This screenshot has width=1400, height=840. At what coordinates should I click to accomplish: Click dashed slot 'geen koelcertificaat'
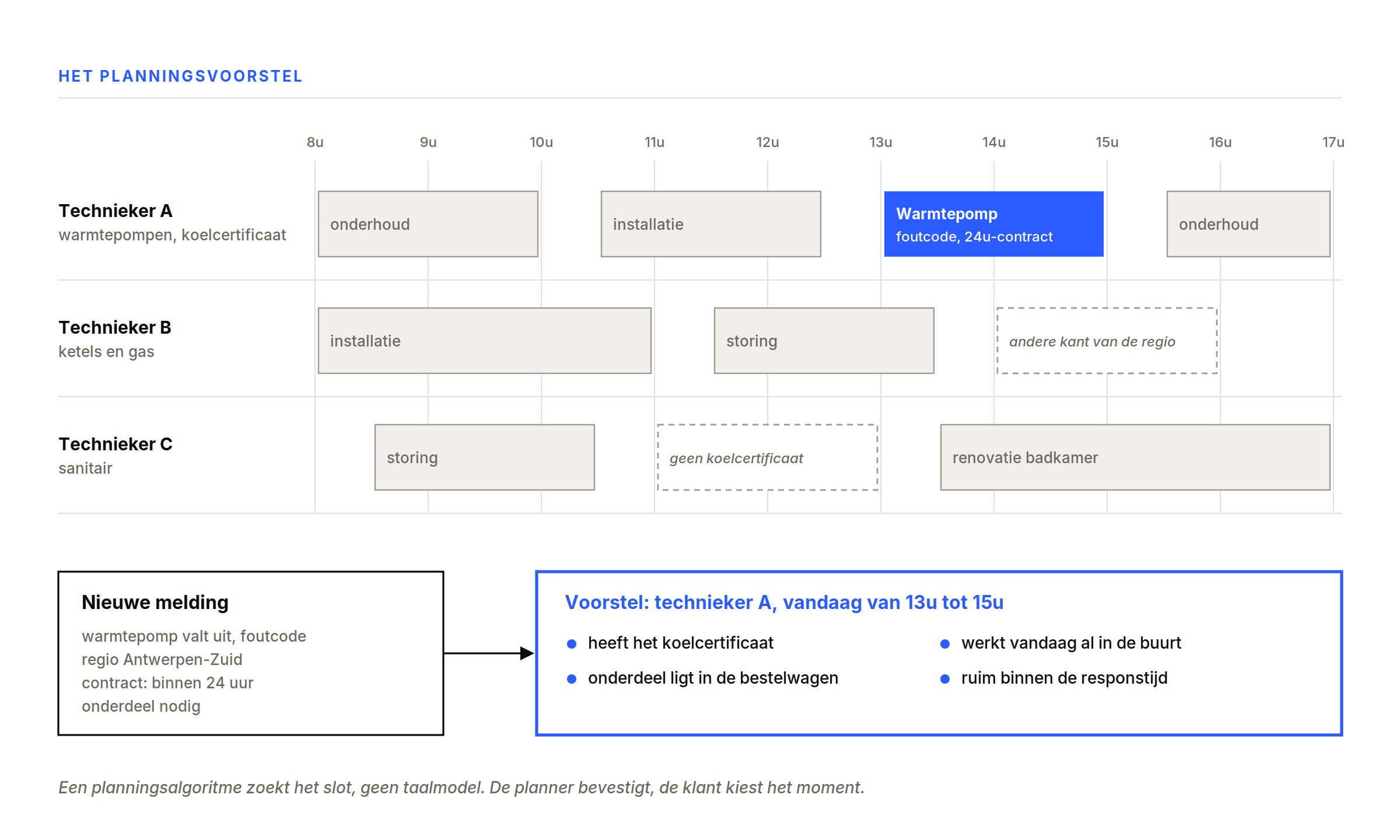point(767,457)
